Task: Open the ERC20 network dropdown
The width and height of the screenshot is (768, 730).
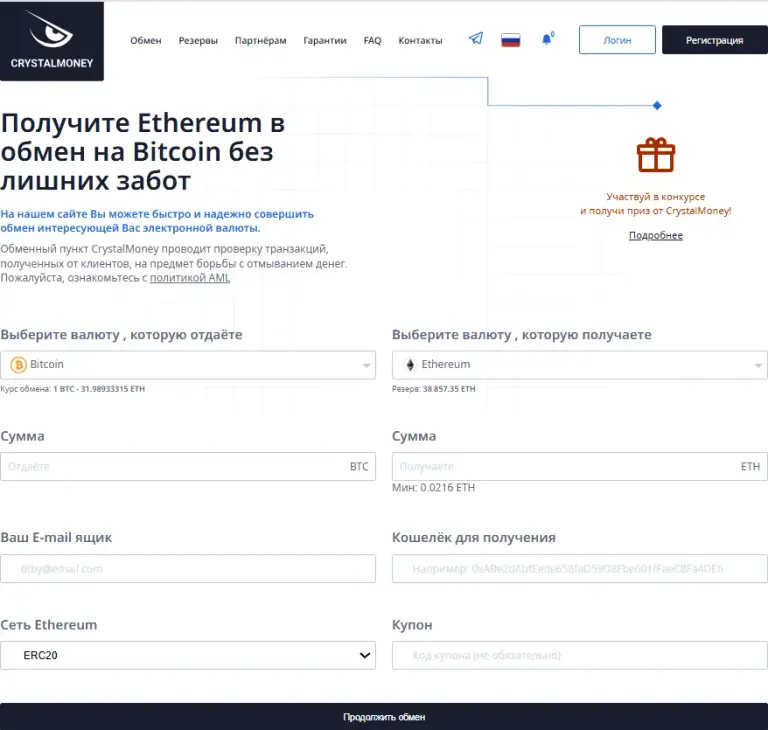Action: pyautogui.click(x=188, y=656)
